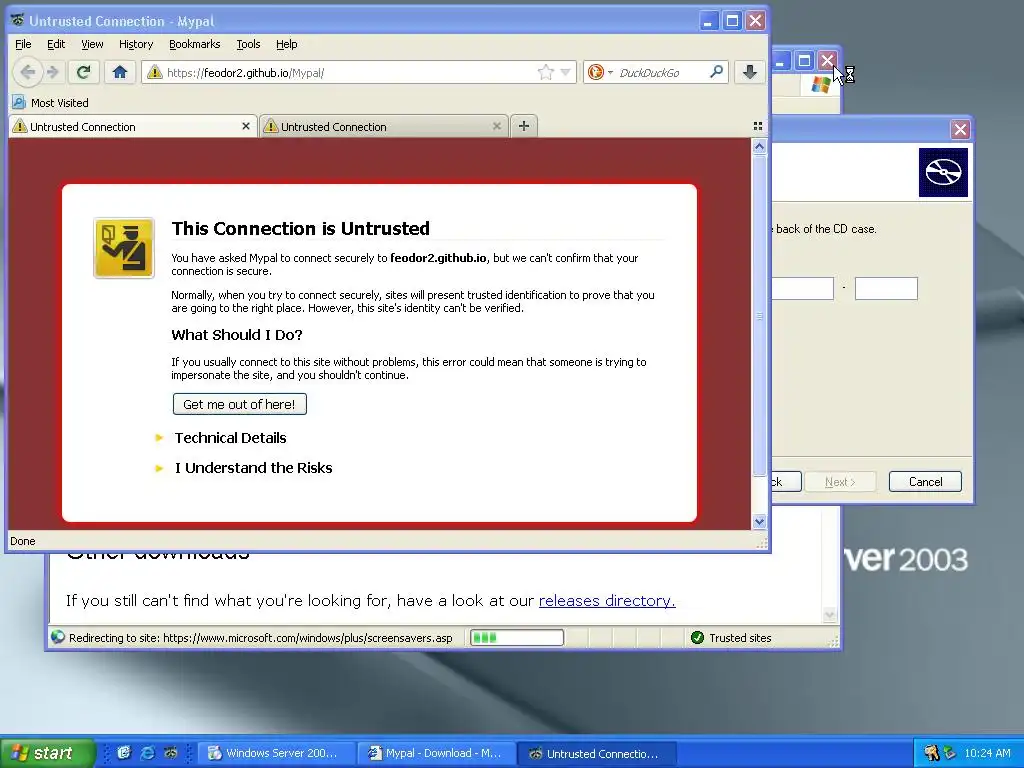1024x768 pixels.
Task: Click the scroll down arrow in background IE page
Action: tap(829, 615)
